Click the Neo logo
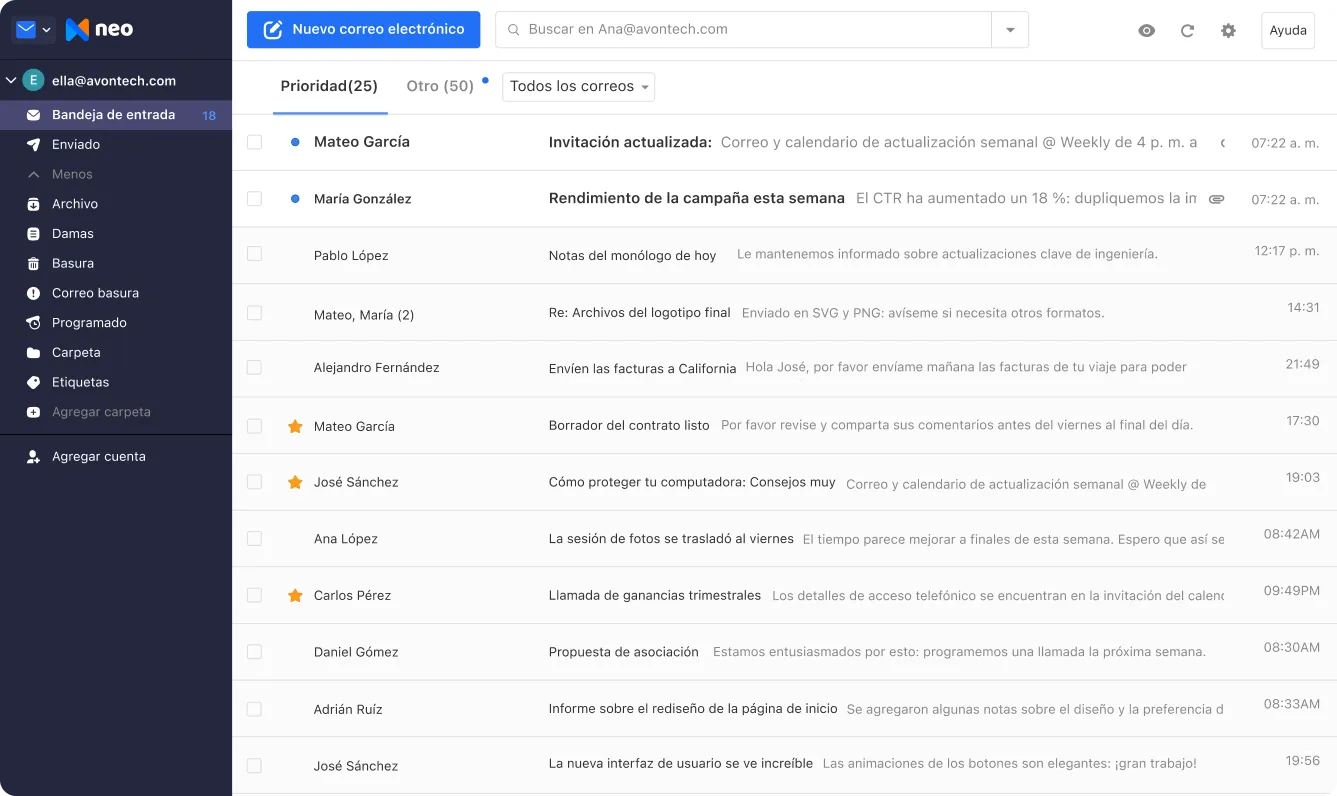The image size is (1337, 796). 99,30
